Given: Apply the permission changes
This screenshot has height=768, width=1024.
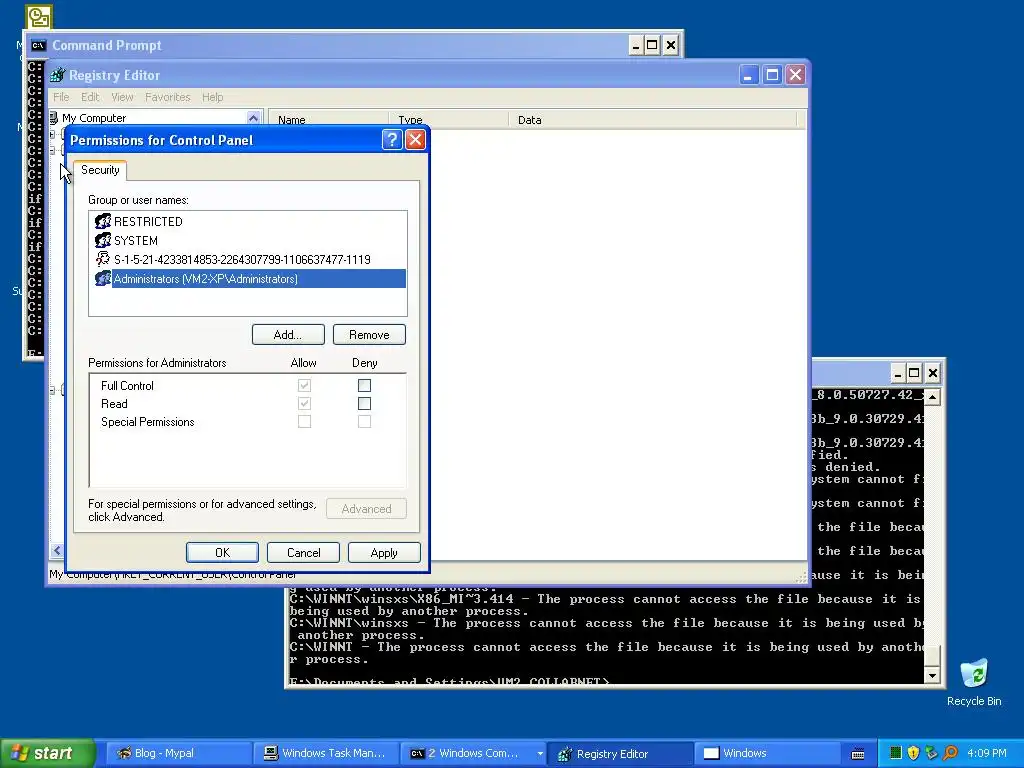Looking at the screenshot, I should (384, 552).
